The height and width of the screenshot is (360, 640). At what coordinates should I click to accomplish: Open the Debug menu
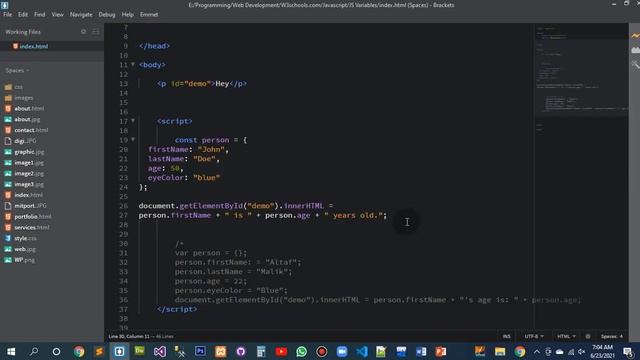(x=107, y=14)
